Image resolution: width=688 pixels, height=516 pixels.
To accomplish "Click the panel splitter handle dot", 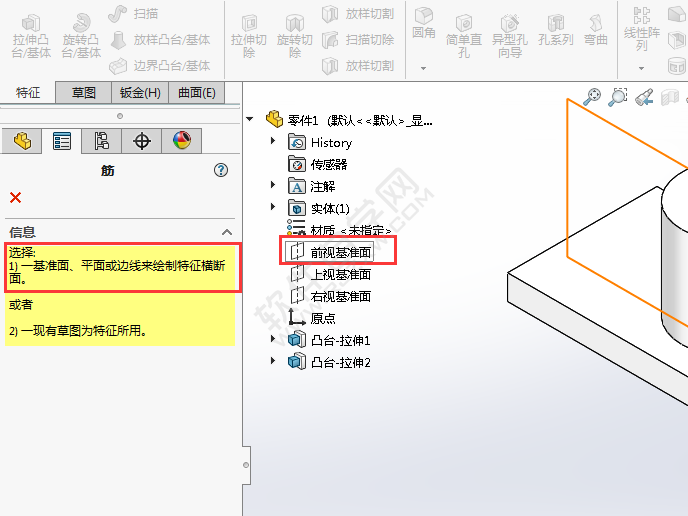I will point(120,116).
